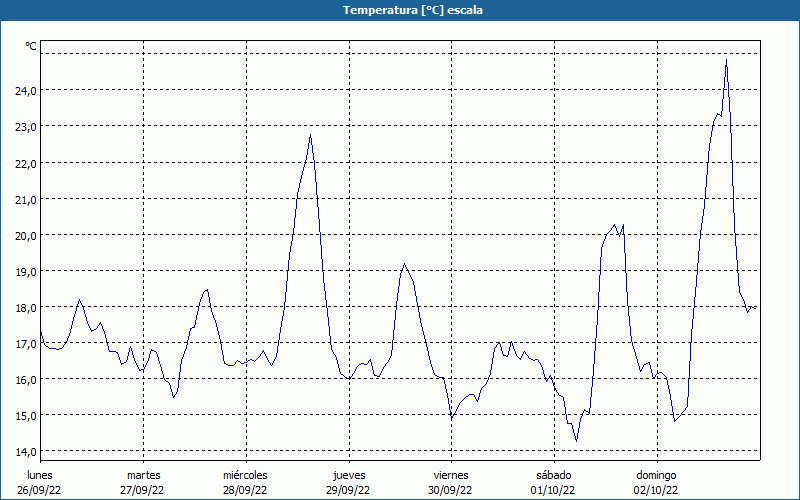800x500 pixels.
Task: Click the 28/09/22 date label
Action: click(x=245, y=490)
